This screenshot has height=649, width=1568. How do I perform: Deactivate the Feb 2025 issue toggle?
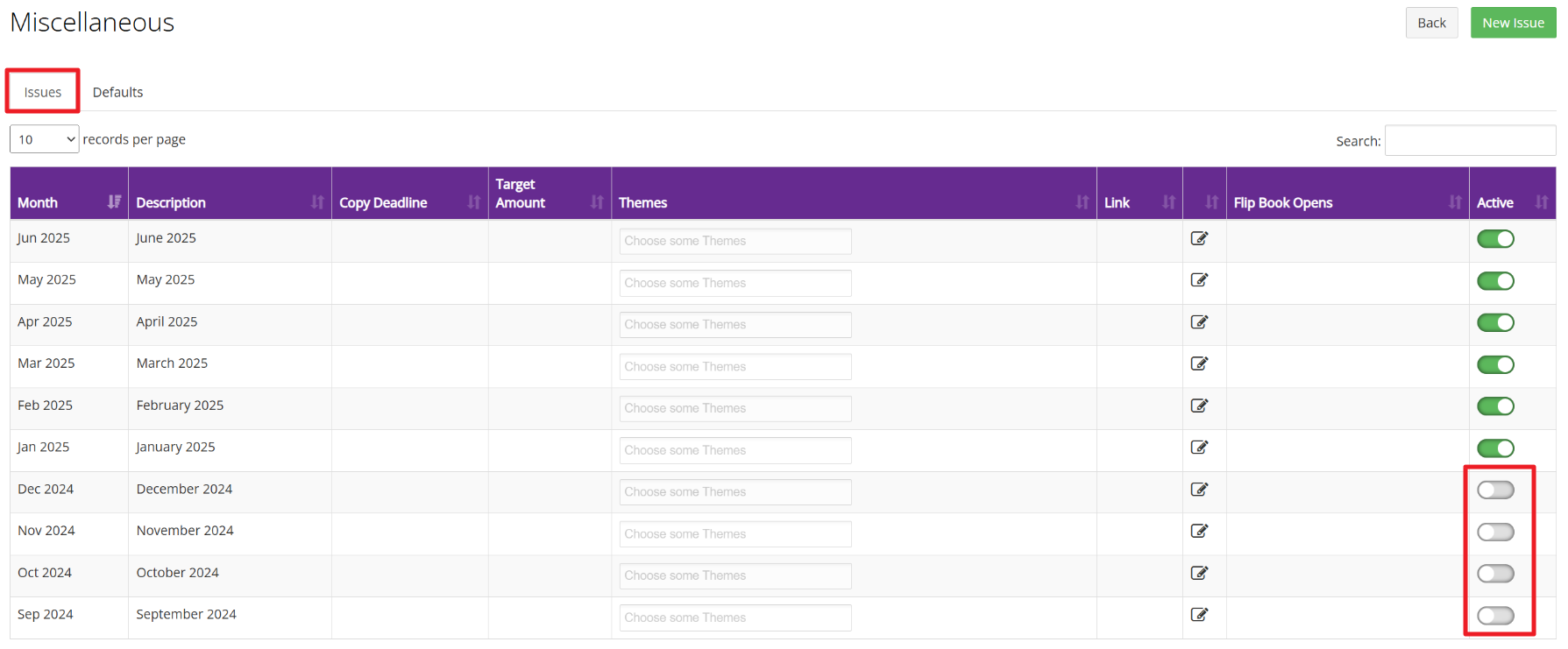(x=1495, y=406)
